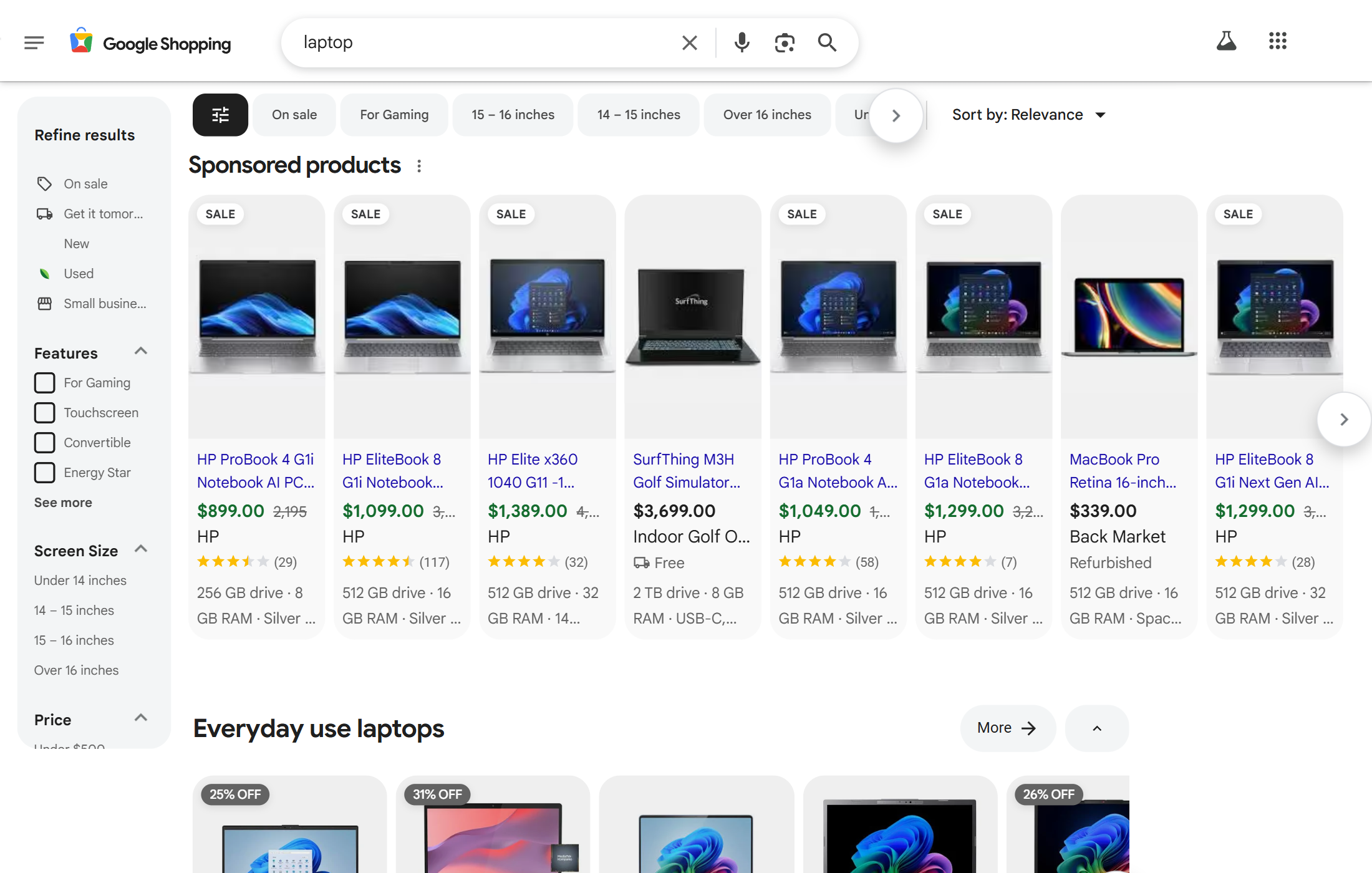Tick the Energy Star checkbox
The image size is (1372, 873).
pyautogui.click(x=45, y=473)
